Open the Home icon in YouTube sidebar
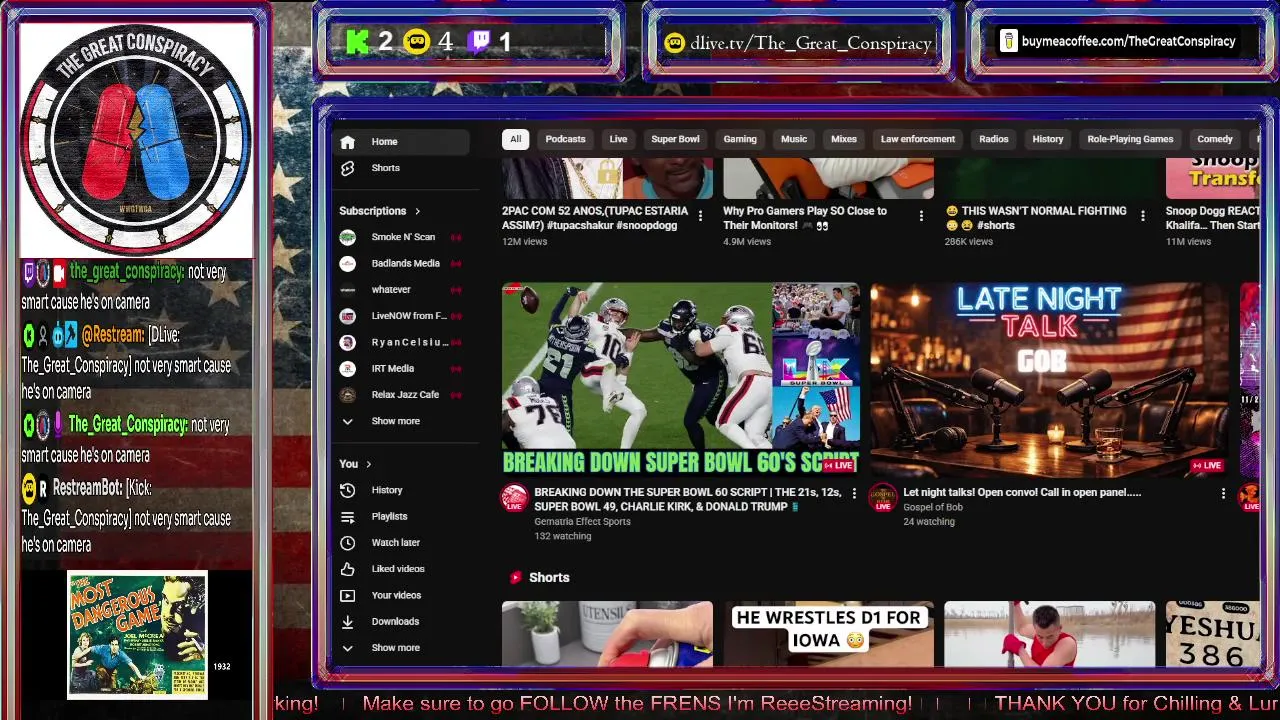Screen dimensions: 1280x720 347,142
